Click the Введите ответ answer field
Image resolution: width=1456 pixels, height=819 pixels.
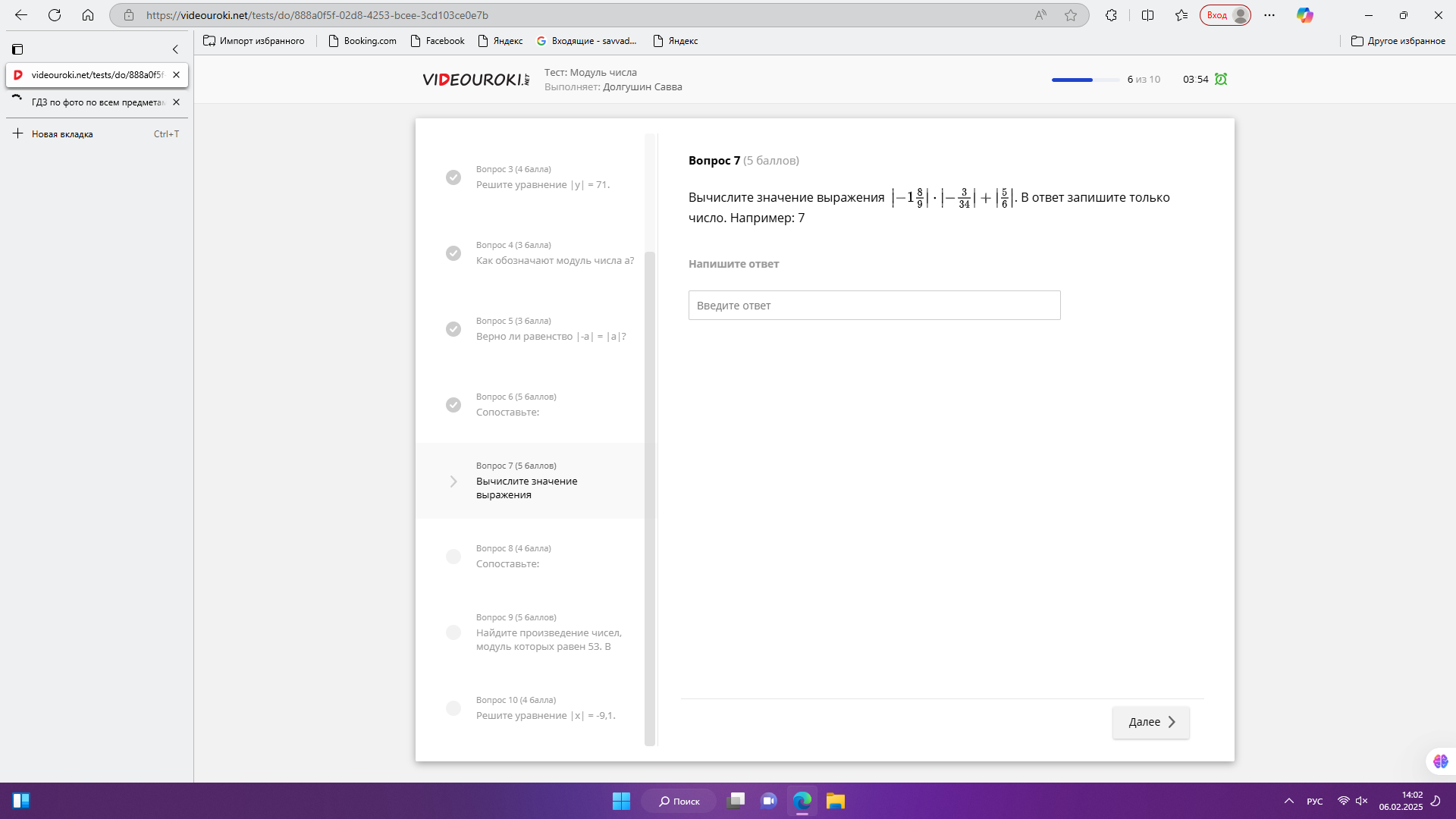[x=874, y=306]
